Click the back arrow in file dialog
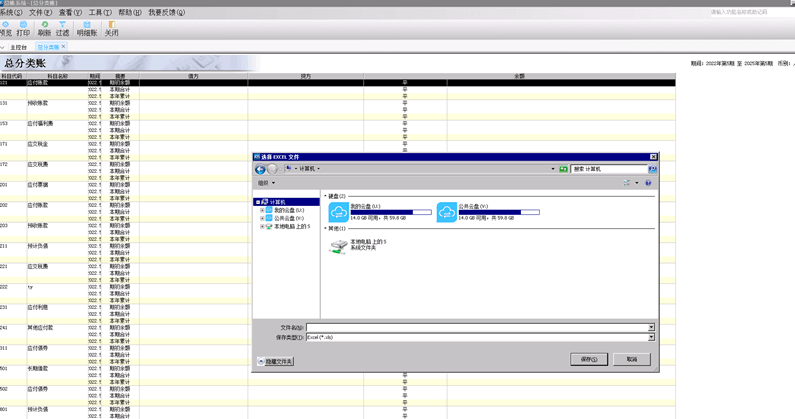 (x=260, y=169)
